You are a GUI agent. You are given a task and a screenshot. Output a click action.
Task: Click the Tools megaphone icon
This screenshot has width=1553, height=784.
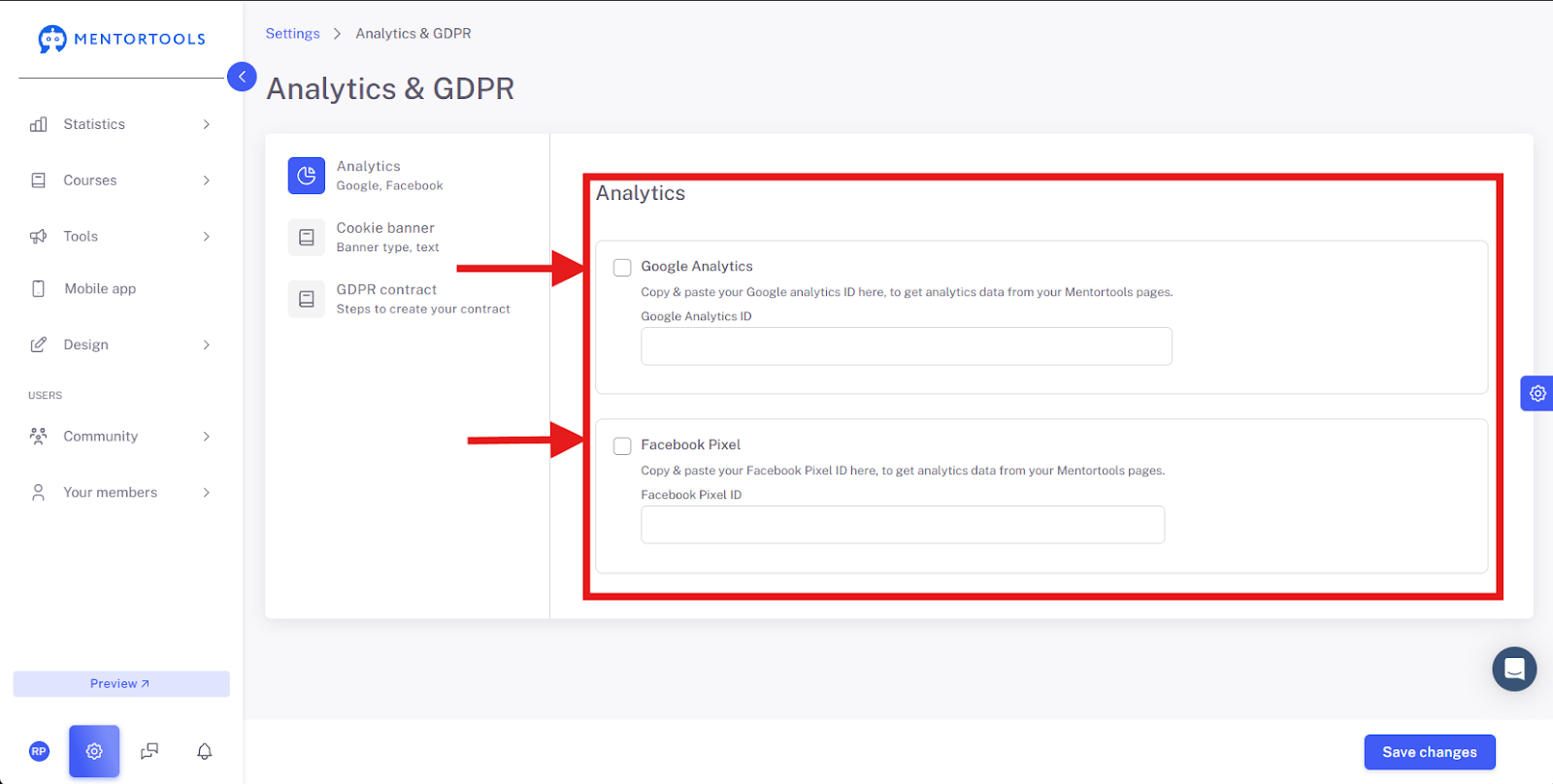(39, 237)
